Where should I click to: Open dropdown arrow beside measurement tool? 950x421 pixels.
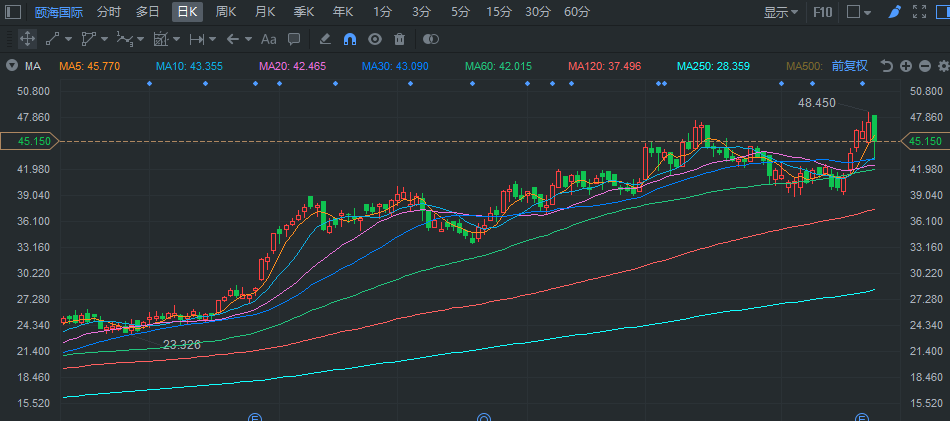click(x=176, y=39)
